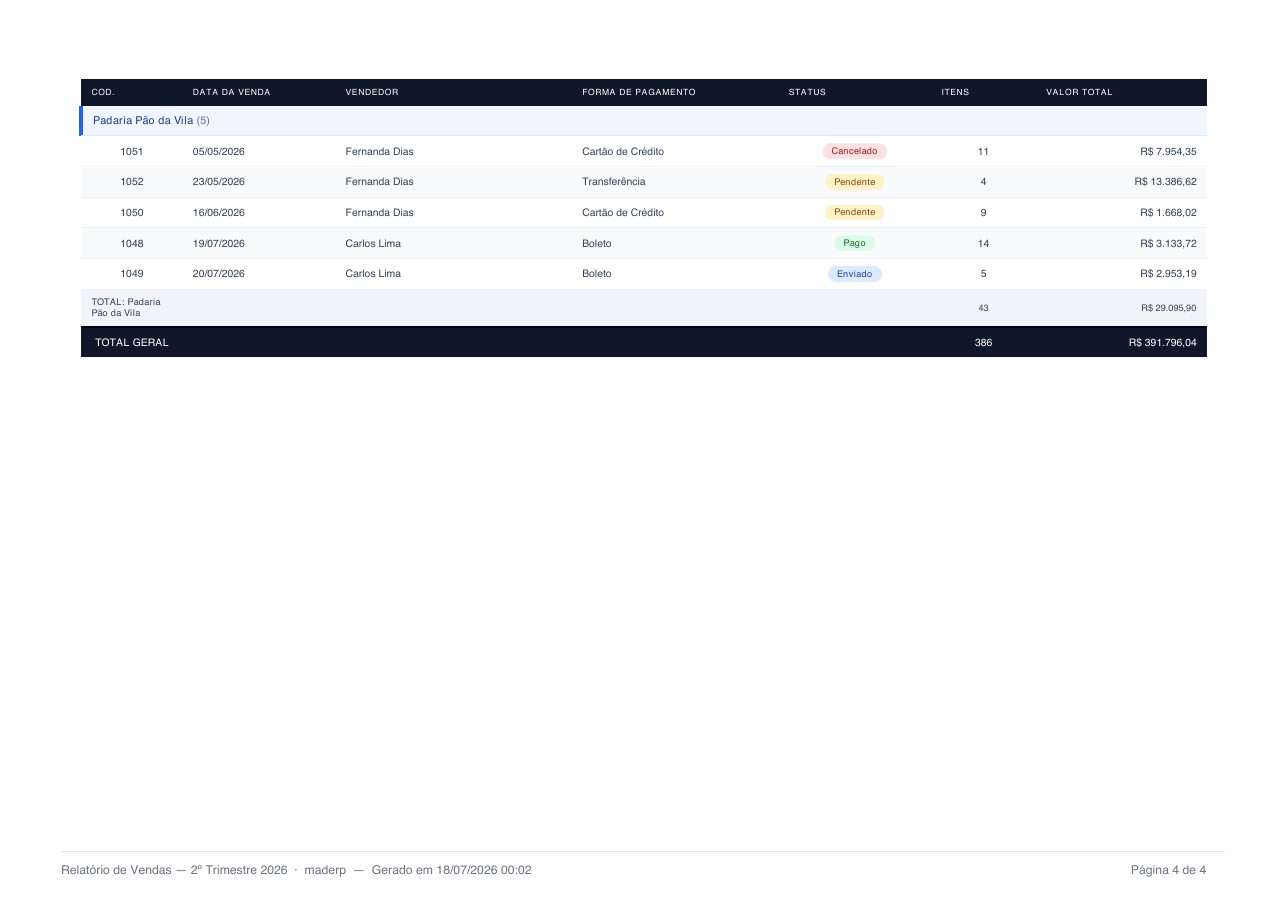The image size is (1287, 910).
Task: Click the Pago status badge
Action: (x=854, y=243)
